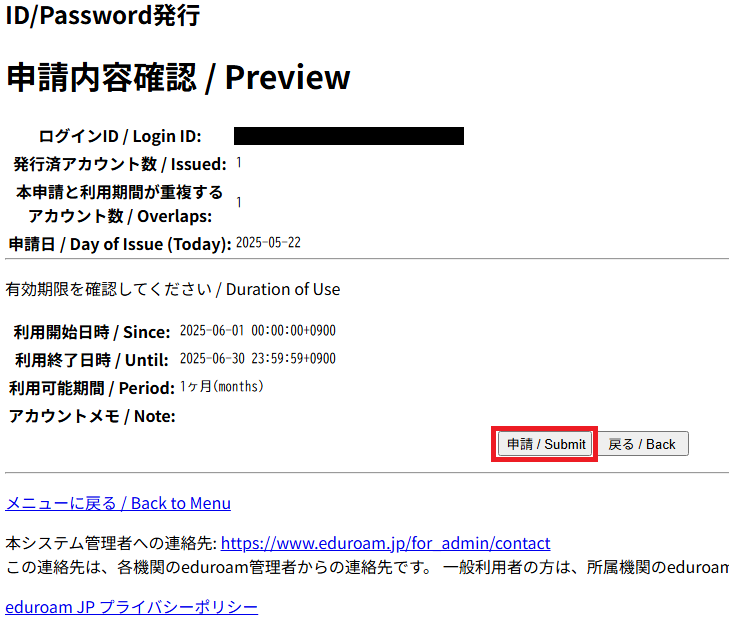The width and height of the screenshot is (729, 626).
Task: Click the ログインID / Login ID label
Action: [x=120, y=136]
